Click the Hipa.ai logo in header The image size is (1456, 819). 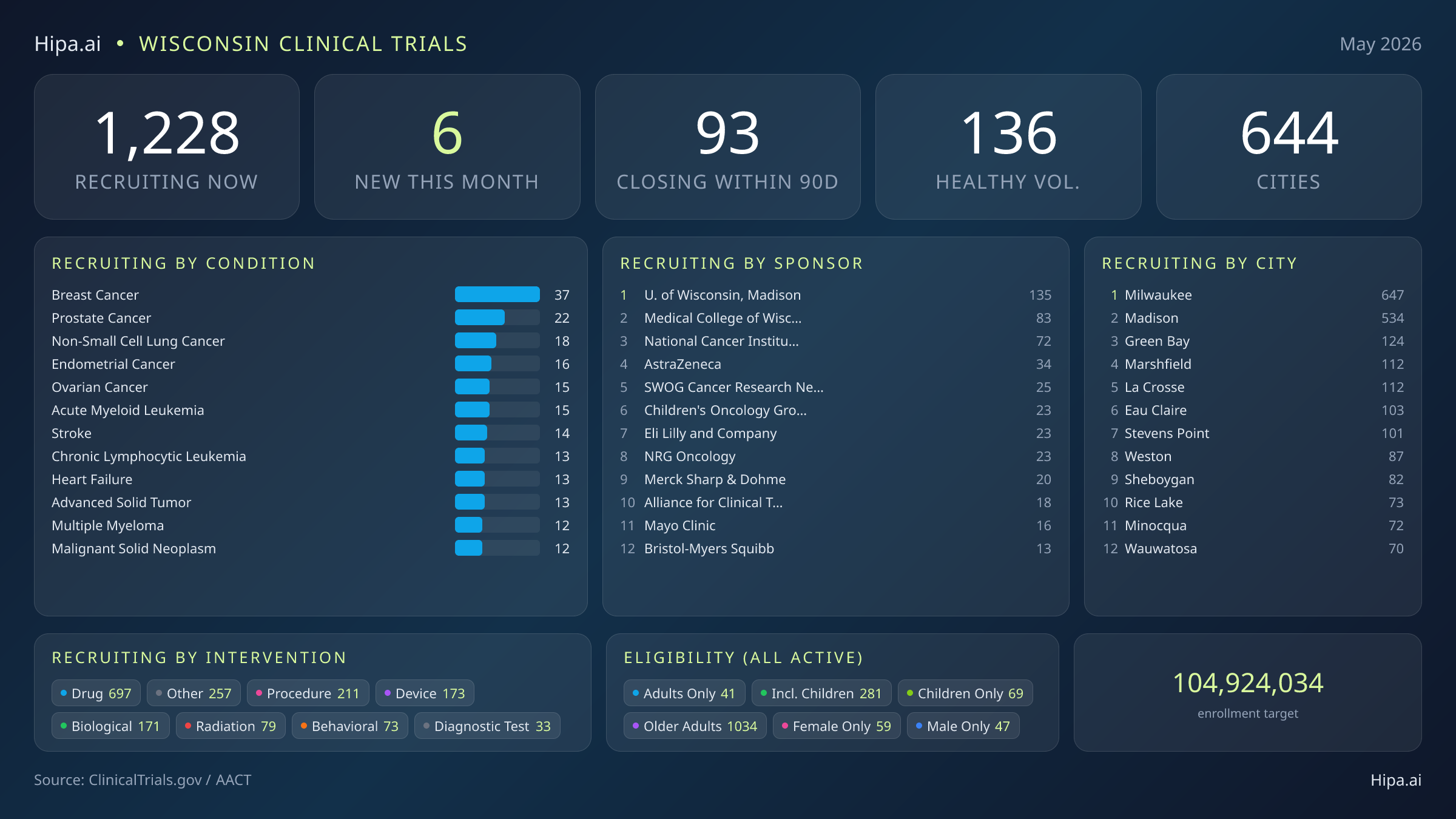point(68,44)
